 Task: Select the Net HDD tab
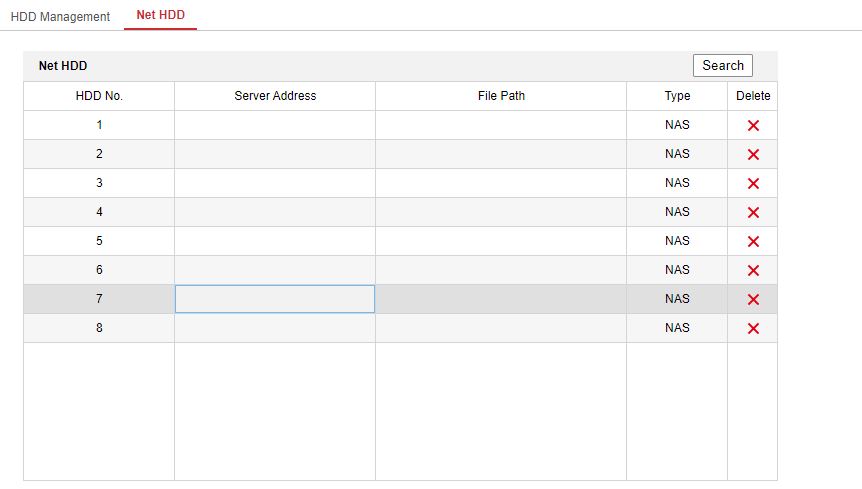[160, 16]
